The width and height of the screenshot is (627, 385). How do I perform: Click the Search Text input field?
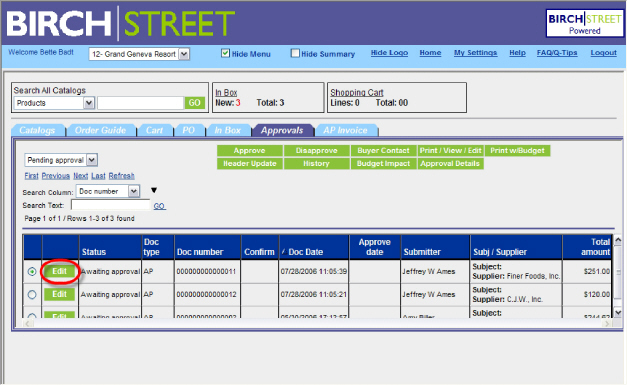pyautogui.click(x=111, y=205)
